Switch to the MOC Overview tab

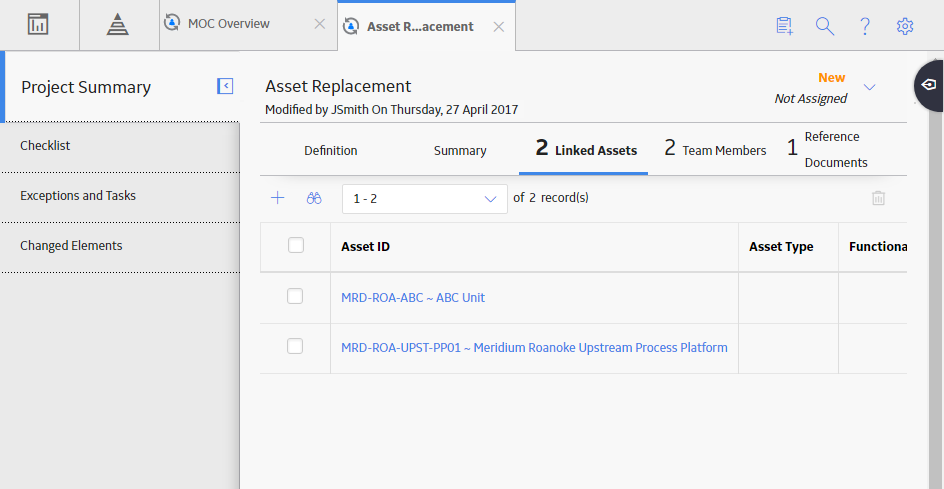point(229,24)
